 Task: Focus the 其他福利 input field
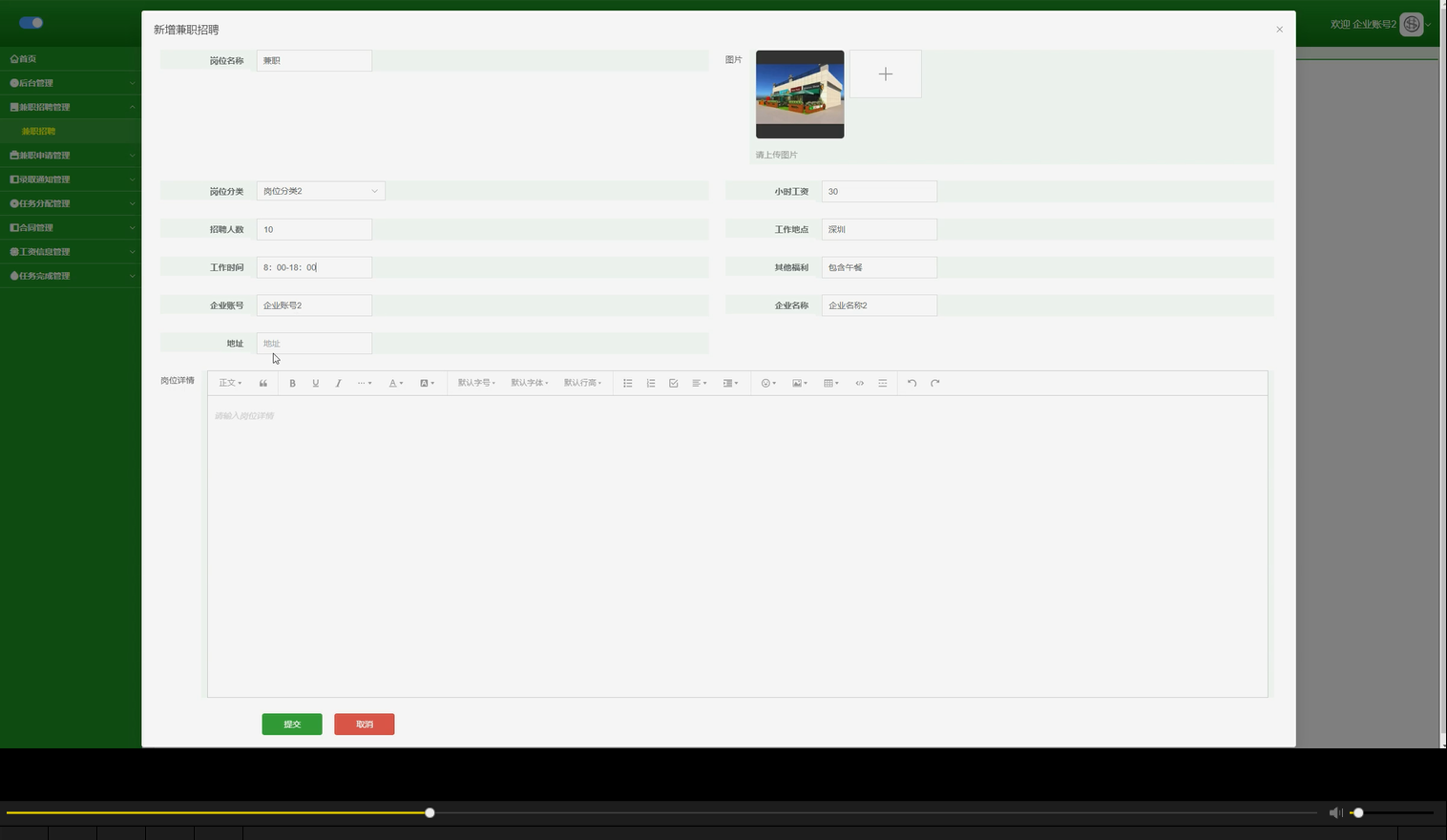click(879, 267)
